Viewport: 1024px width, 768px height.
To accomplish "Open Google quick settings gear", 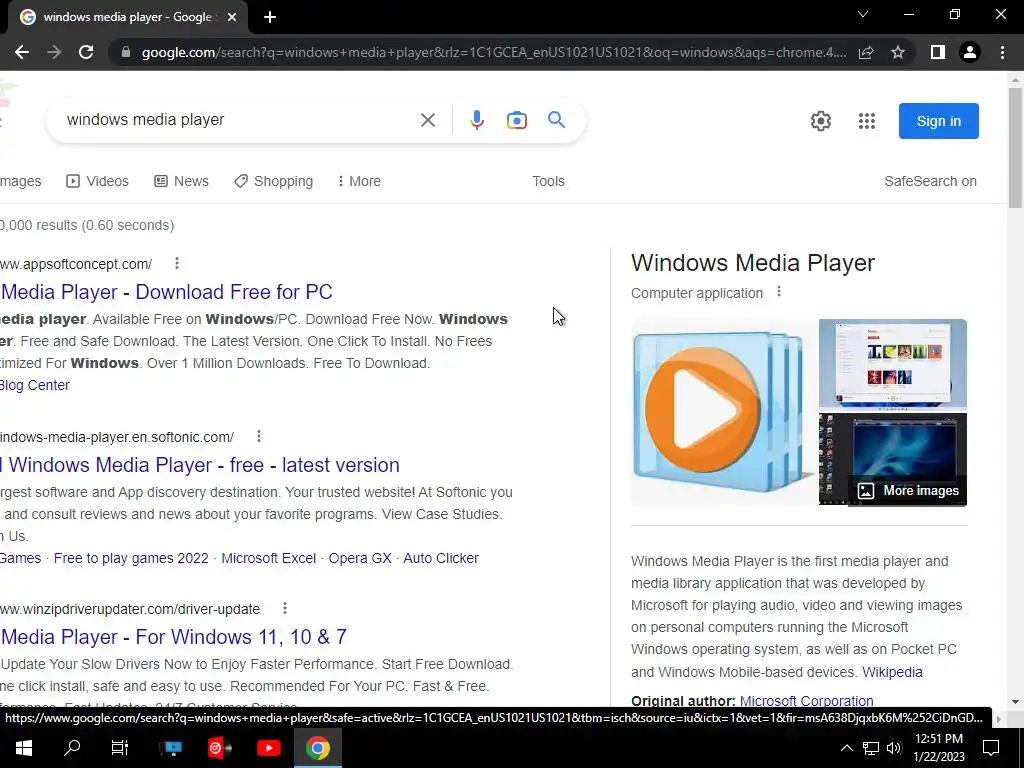I will (821, 121).
